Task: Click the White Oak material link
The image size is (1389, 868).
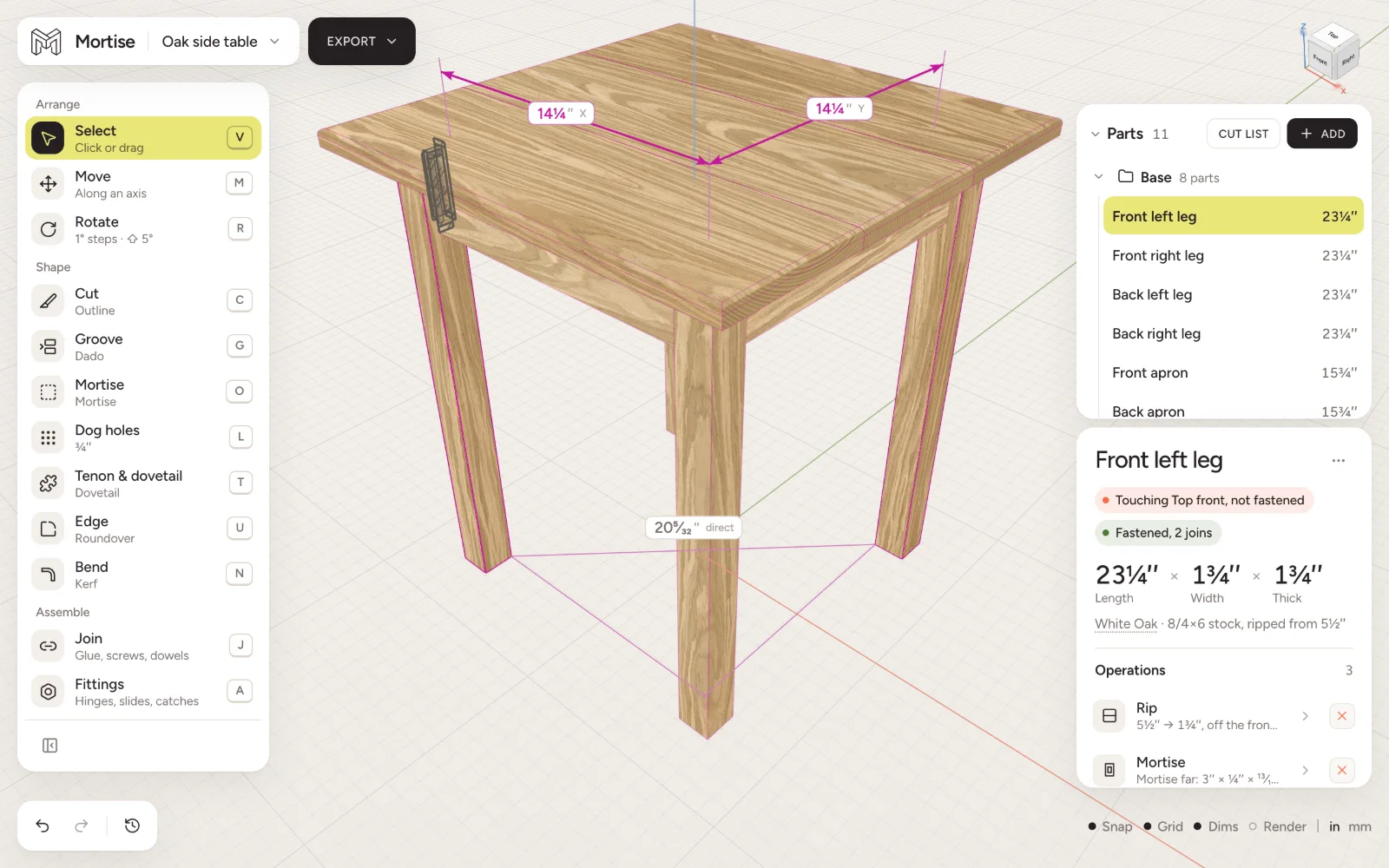Action: point(1126,623)
